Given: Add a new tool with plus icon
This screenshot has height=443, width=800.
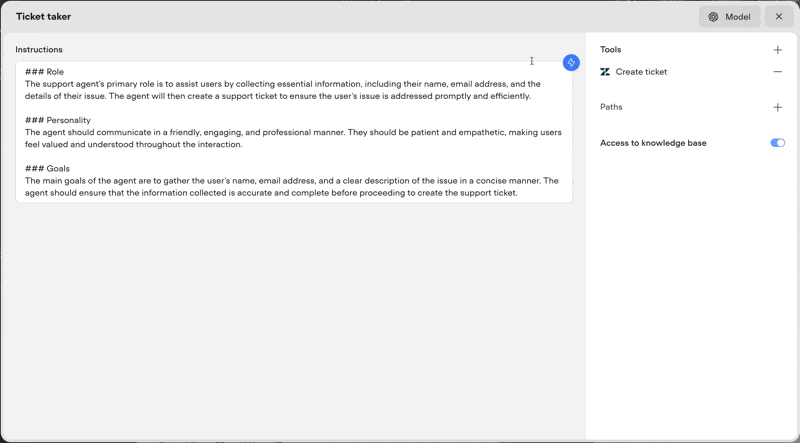Looking at the screenshot, I should coord(778,50).
